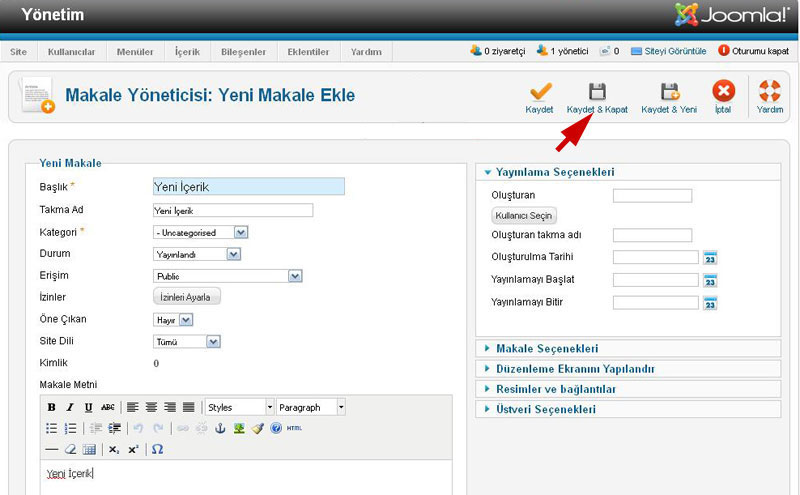The image size is (800, 495).
Task: Click the insert link chain icon
Action: click(183, 428)
